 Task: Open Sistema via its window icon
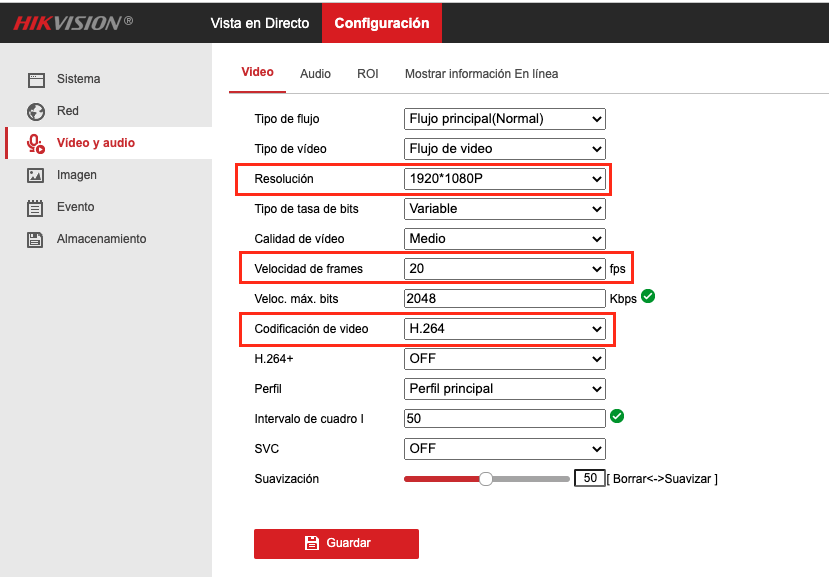pos(36,80)
